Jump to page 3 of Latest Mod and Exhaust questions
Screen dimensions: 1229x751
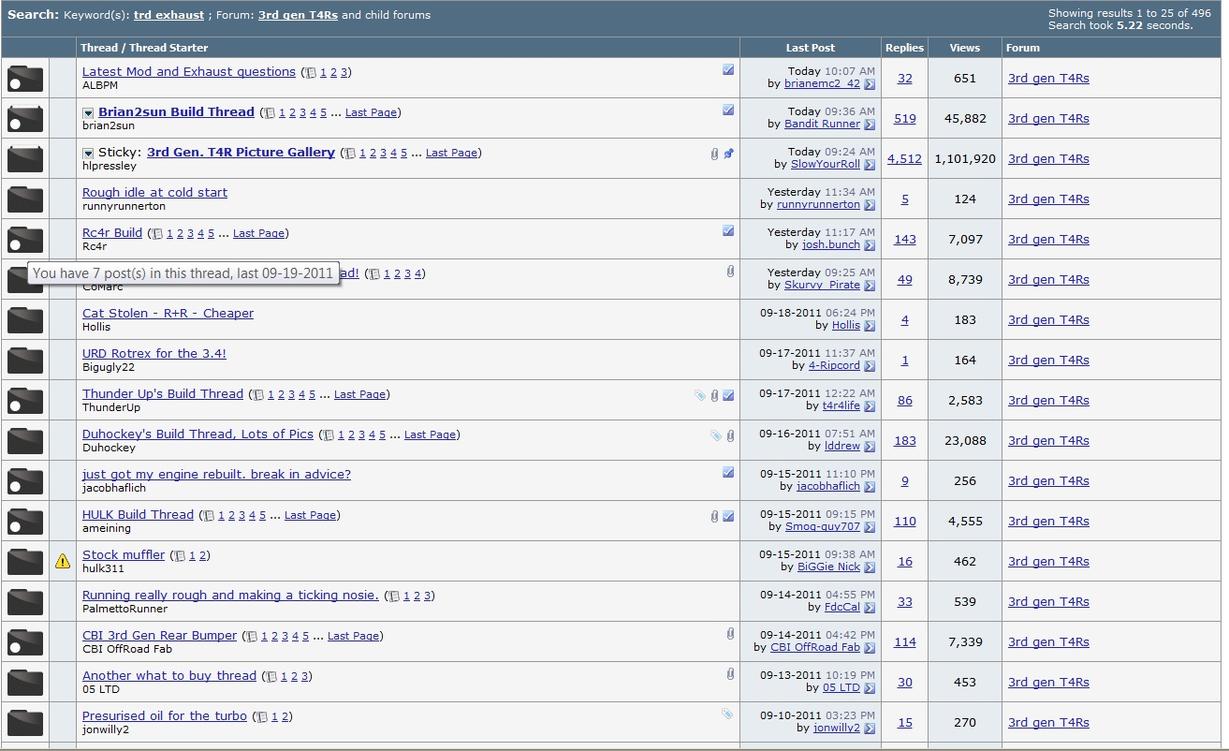click(x=345, y=73)
